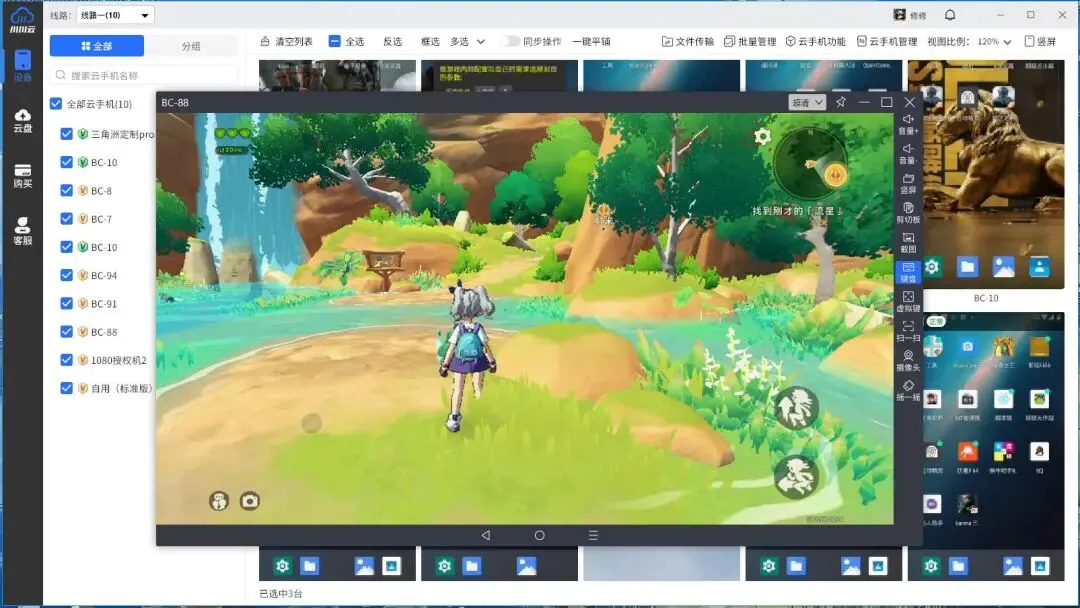Image resolution: width=1080 pixels, height=608 pixels.
Task: Click 框选 box select
Action: pyautogui.click(x=430, y=41)
